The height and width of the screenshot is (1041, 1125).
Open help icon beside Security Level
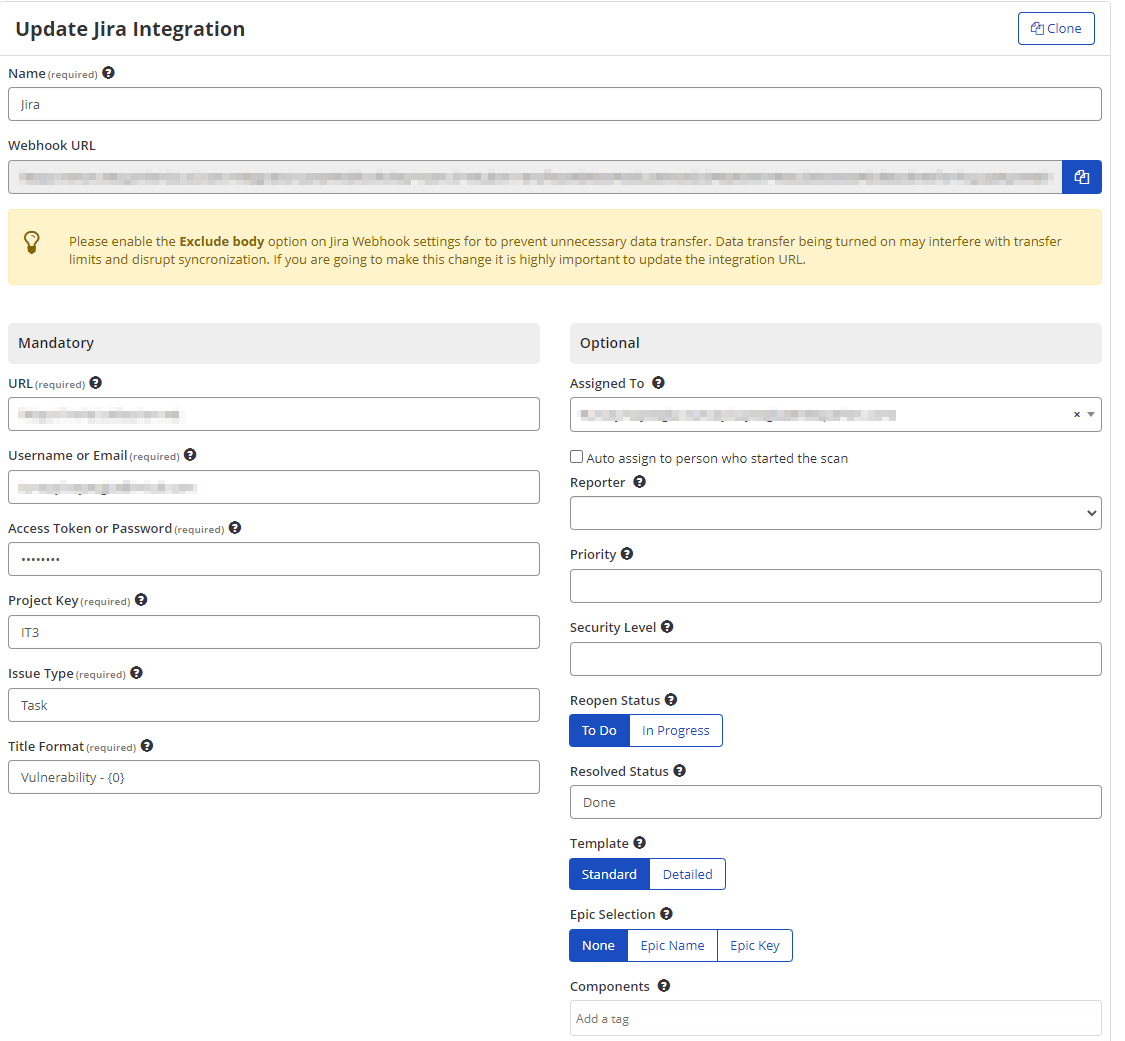667,627
